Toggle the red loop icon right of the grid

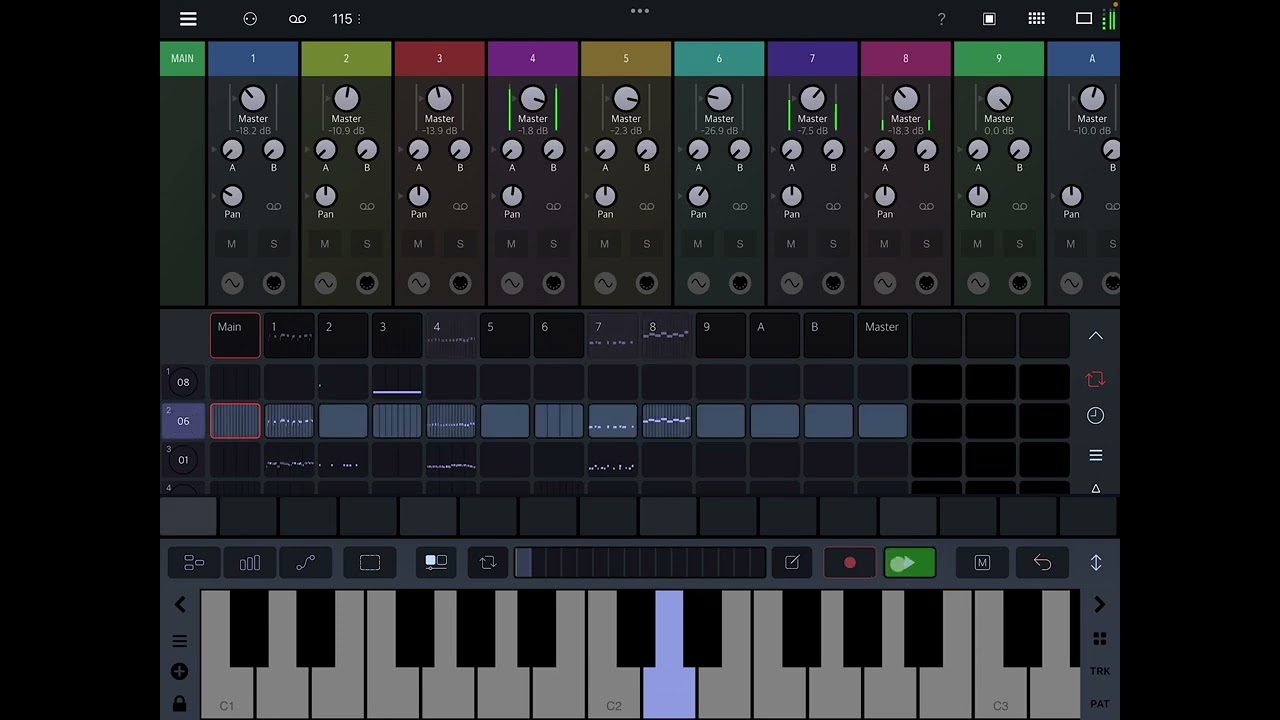pos(1096,379)
